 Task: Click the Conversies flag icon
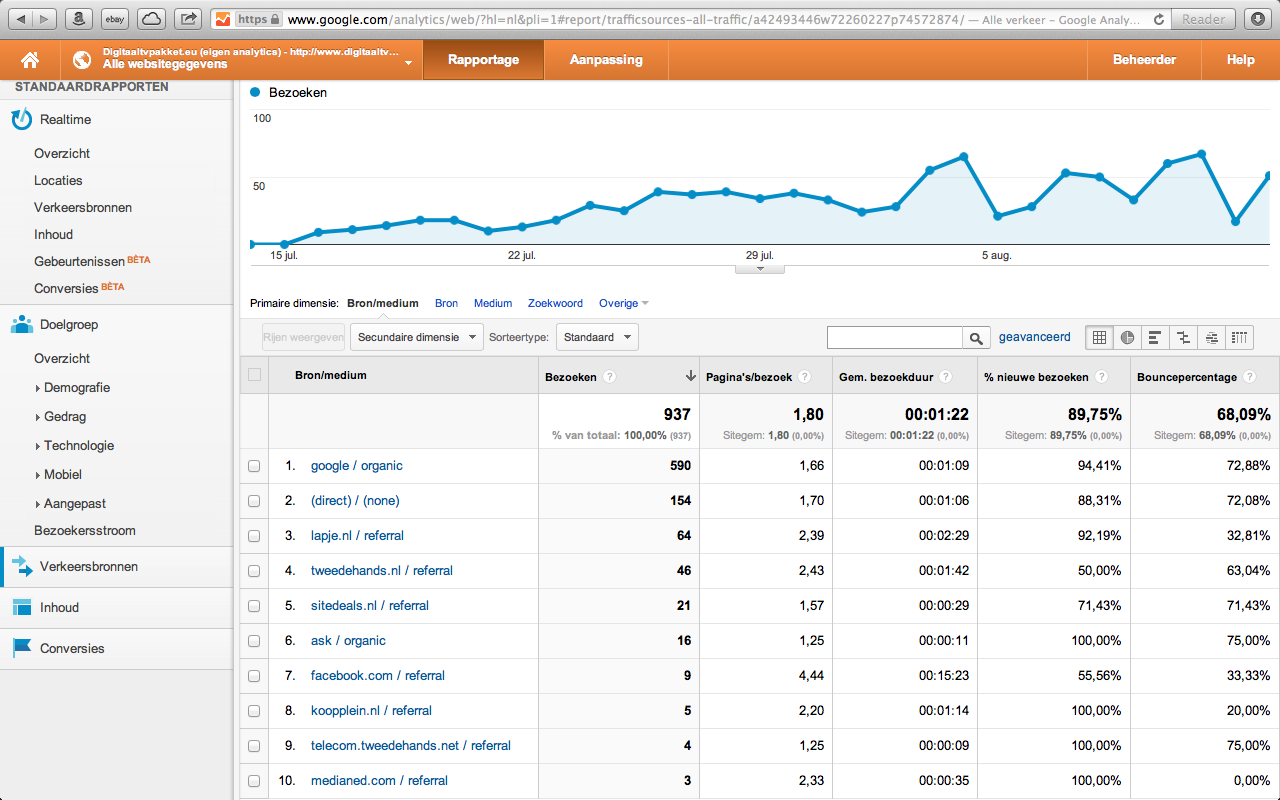coord(21,648)
